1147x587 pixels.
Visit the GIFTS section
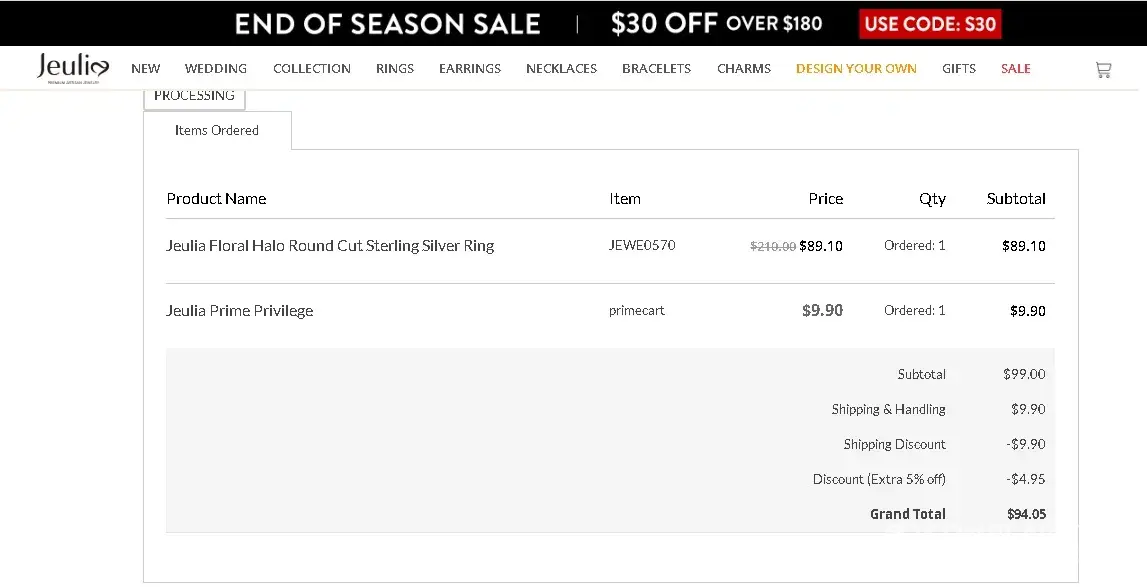[959, 69]
